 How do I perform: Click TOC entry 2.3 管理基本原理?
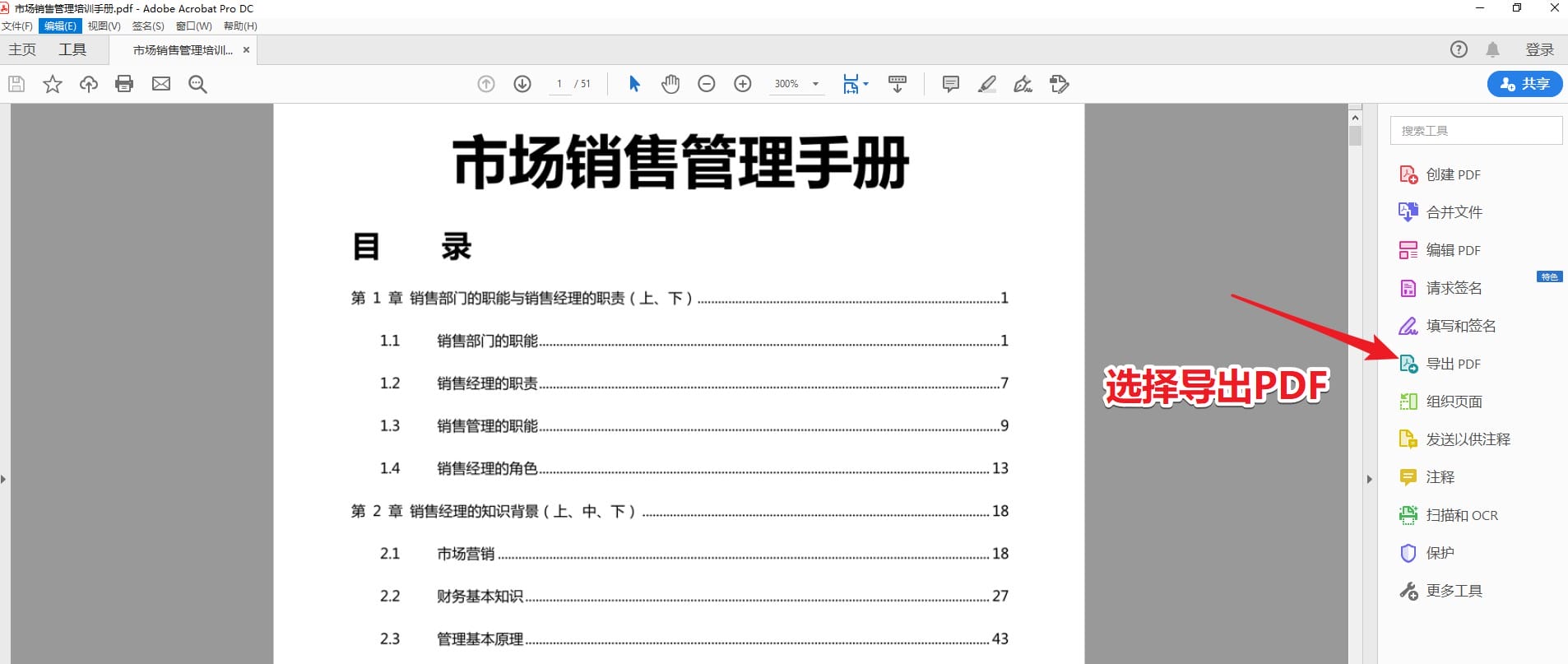coord(694,638)
